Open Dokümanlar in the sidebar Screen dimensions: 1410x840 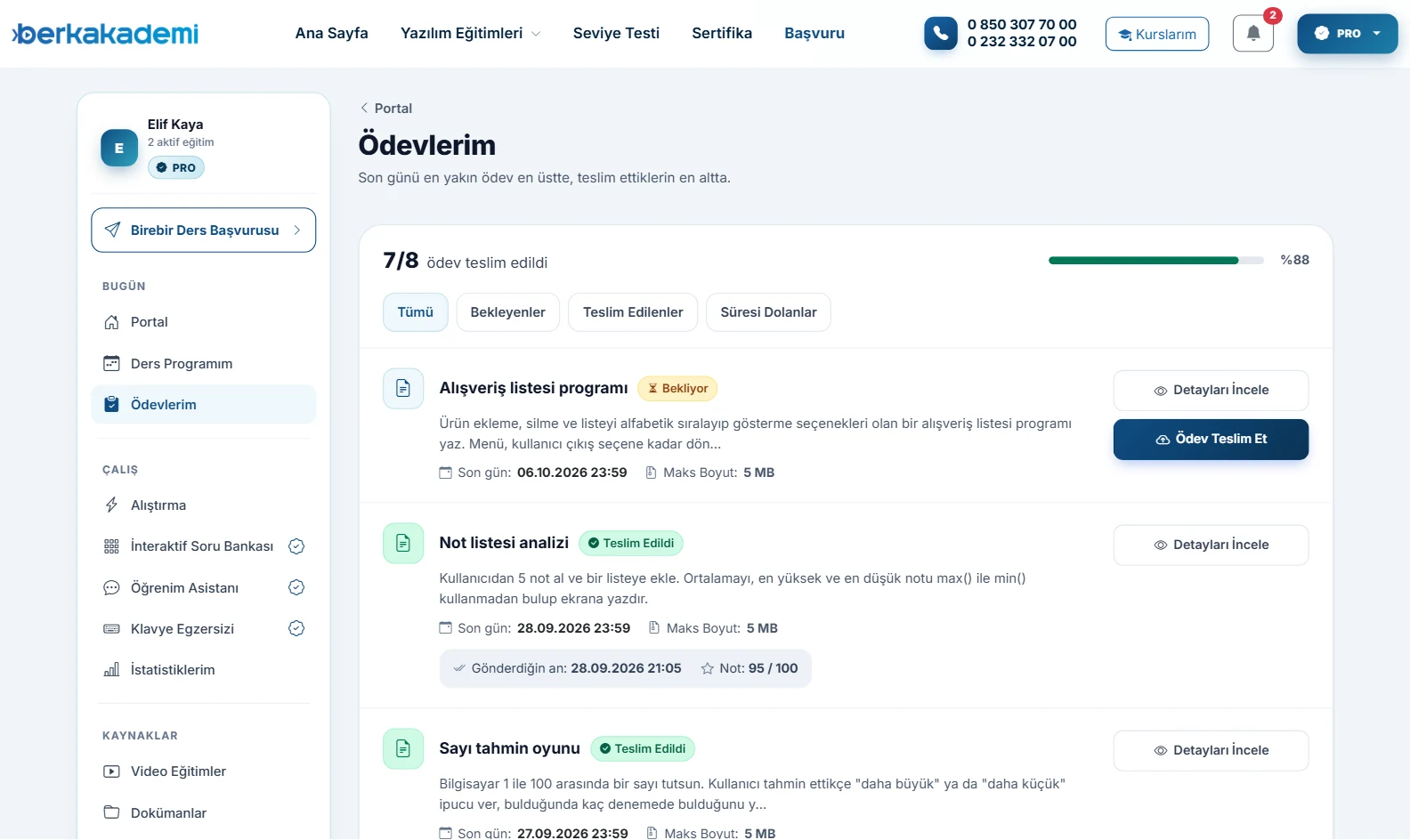point(204,812)
